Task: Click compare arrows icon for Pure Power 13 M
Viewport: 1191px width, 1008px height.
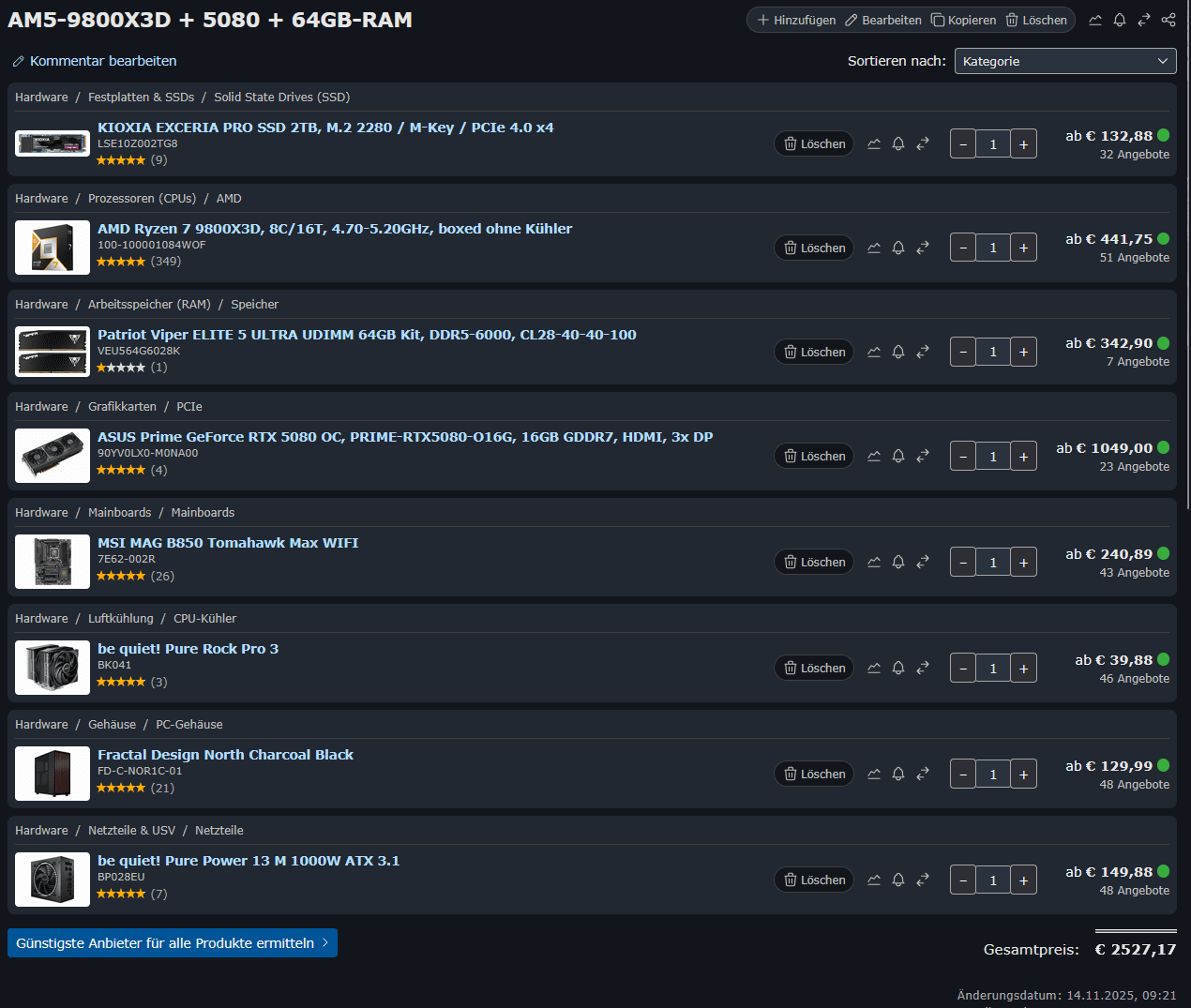Action: (x=923, y=880)
